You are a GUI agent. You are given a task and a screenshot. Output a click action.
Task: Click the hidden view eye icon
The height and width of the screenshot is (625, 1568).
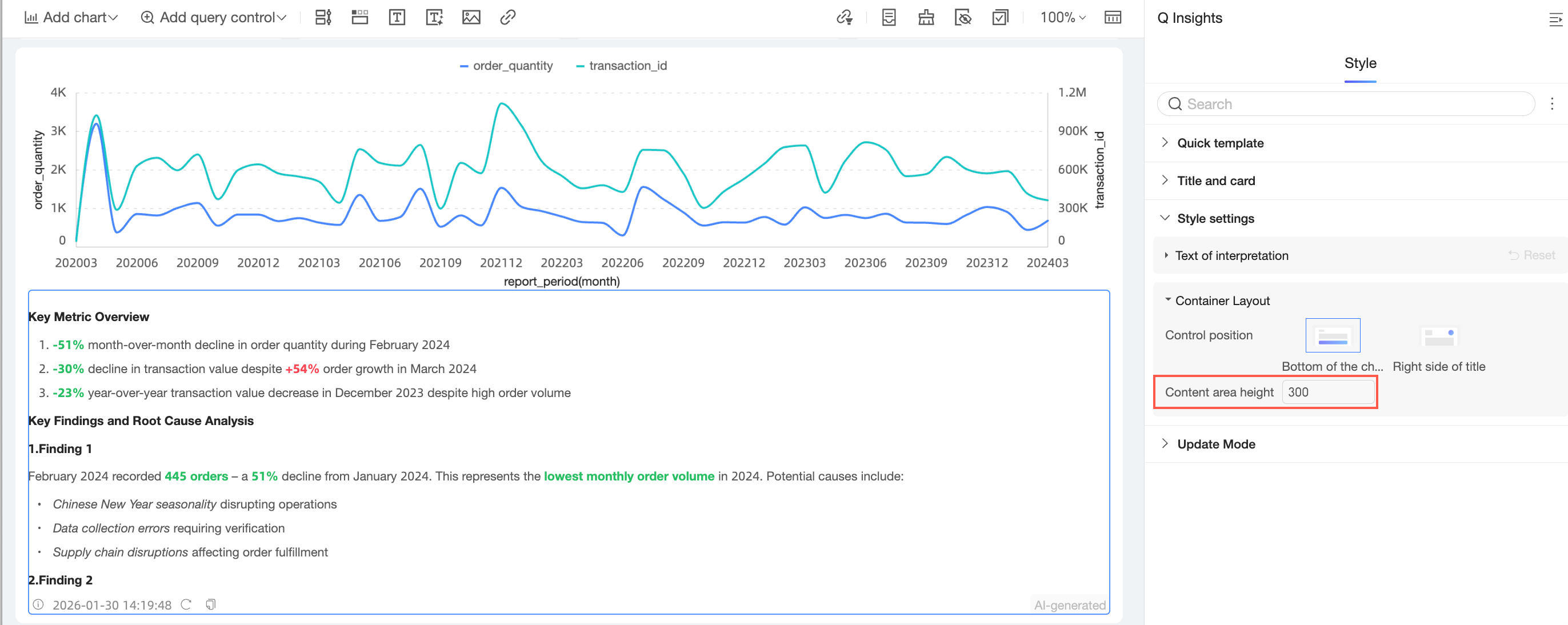(x=963, y=18)
